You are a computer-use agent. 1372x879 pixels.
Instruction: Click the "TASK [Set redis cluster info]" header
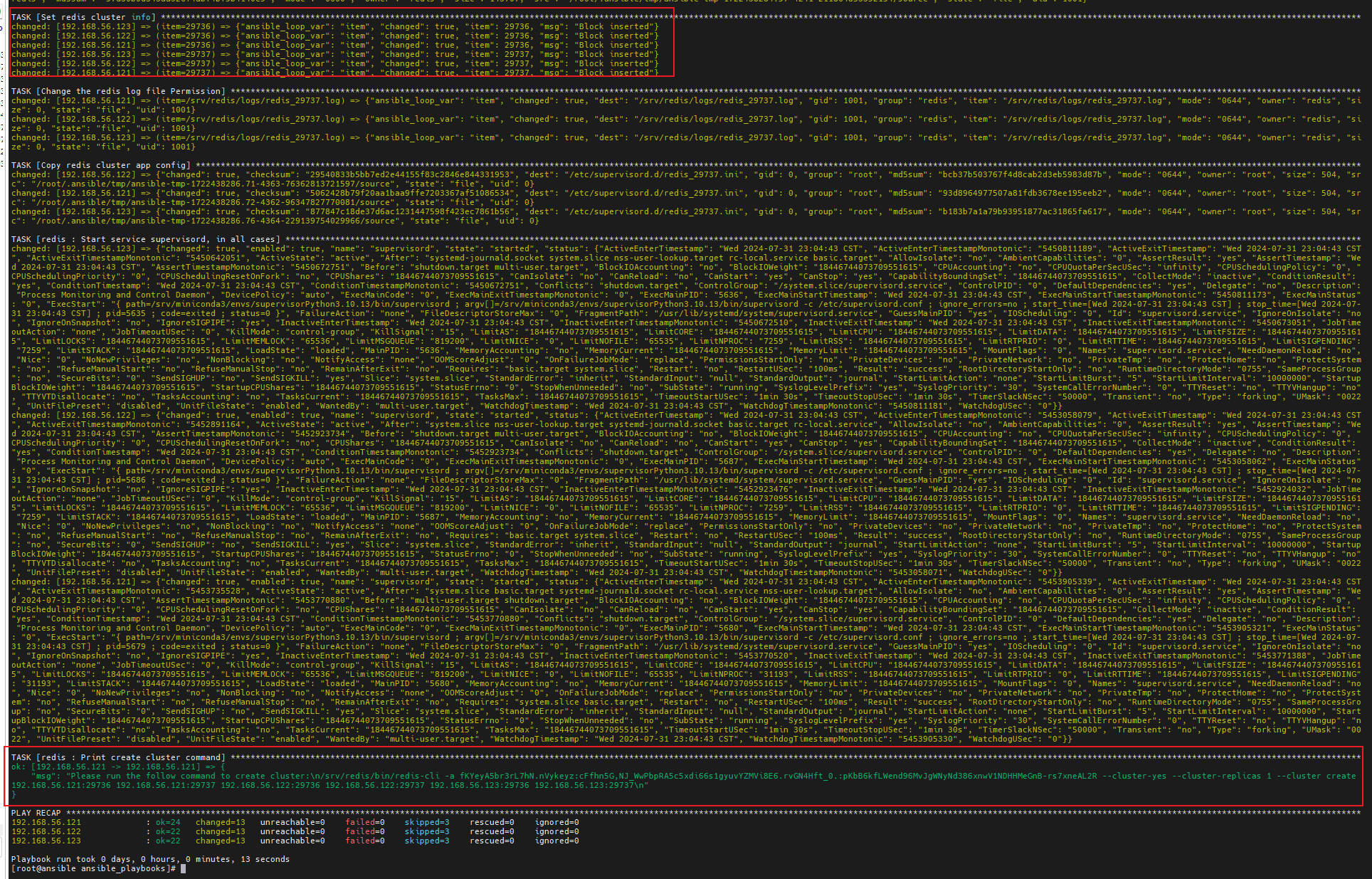(x=83, y=17)
